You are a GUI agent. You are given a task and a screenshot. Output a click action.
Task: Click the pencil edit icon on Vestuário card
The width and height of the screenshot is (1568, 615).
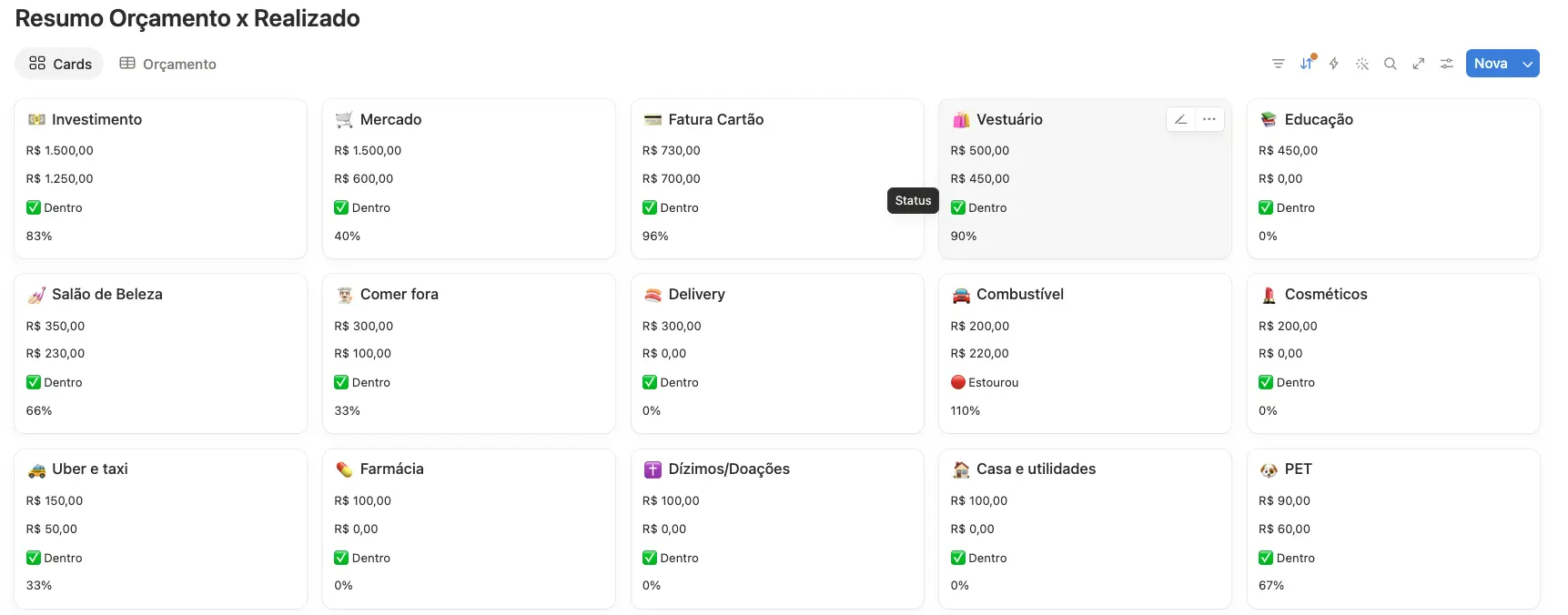[x=1180, y=119]
